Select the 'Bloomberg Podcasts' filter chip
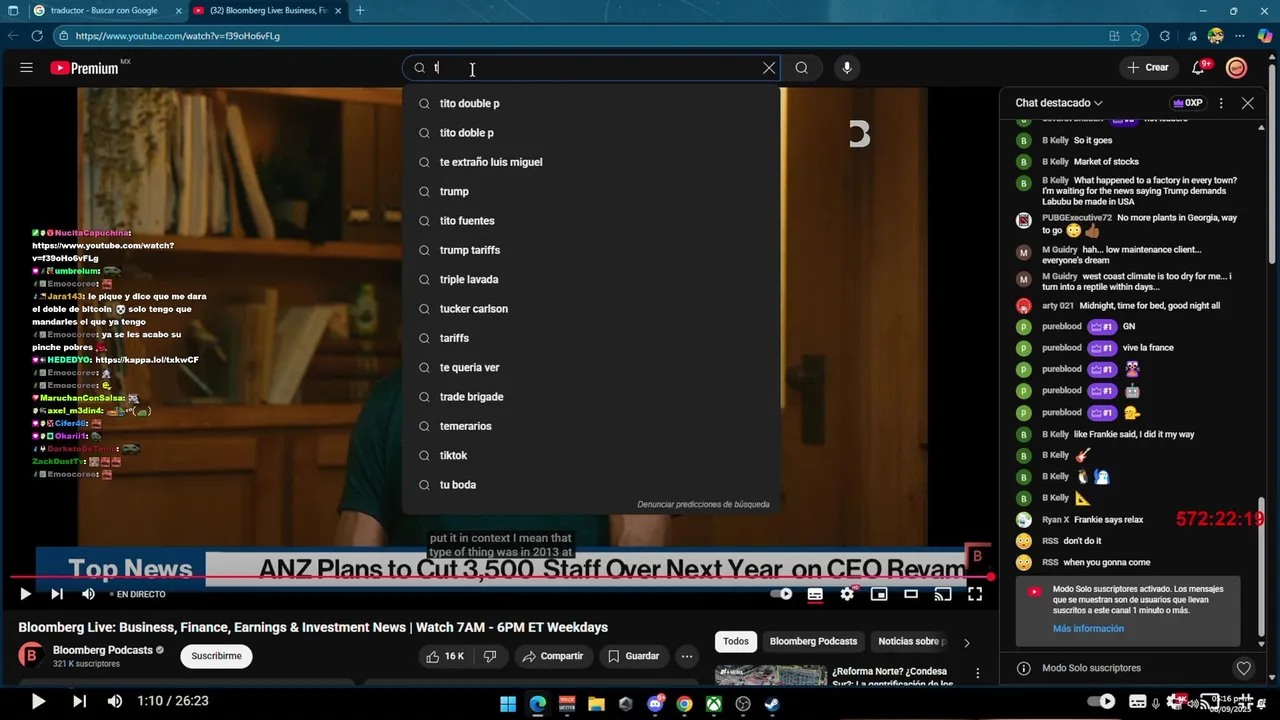This screenshot has width=1280, height=720. coord(814,641)
